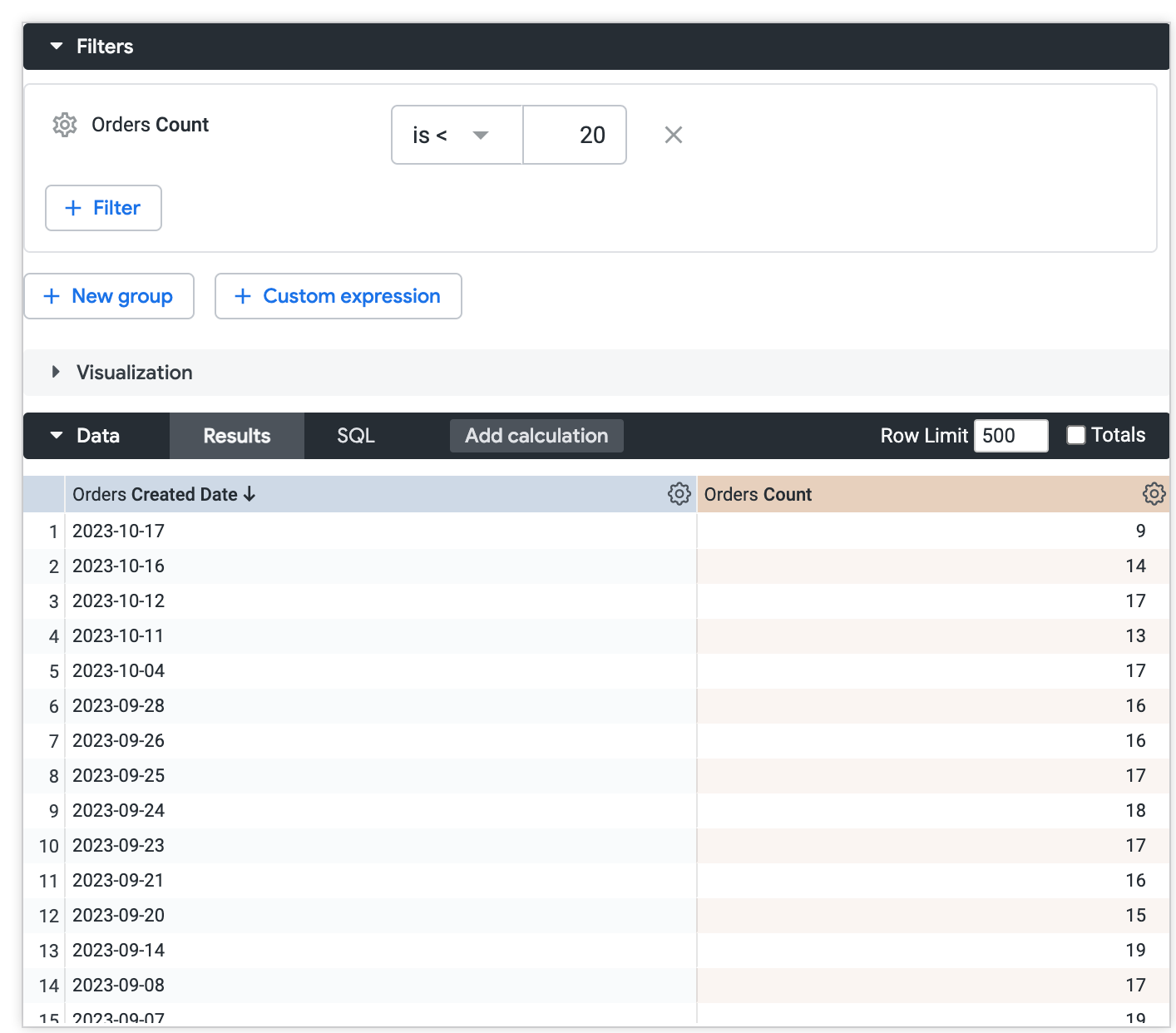Open Orders Created Date column gear menu
The width and height of the screenshot is (1176, 1033).
point(679,494)
